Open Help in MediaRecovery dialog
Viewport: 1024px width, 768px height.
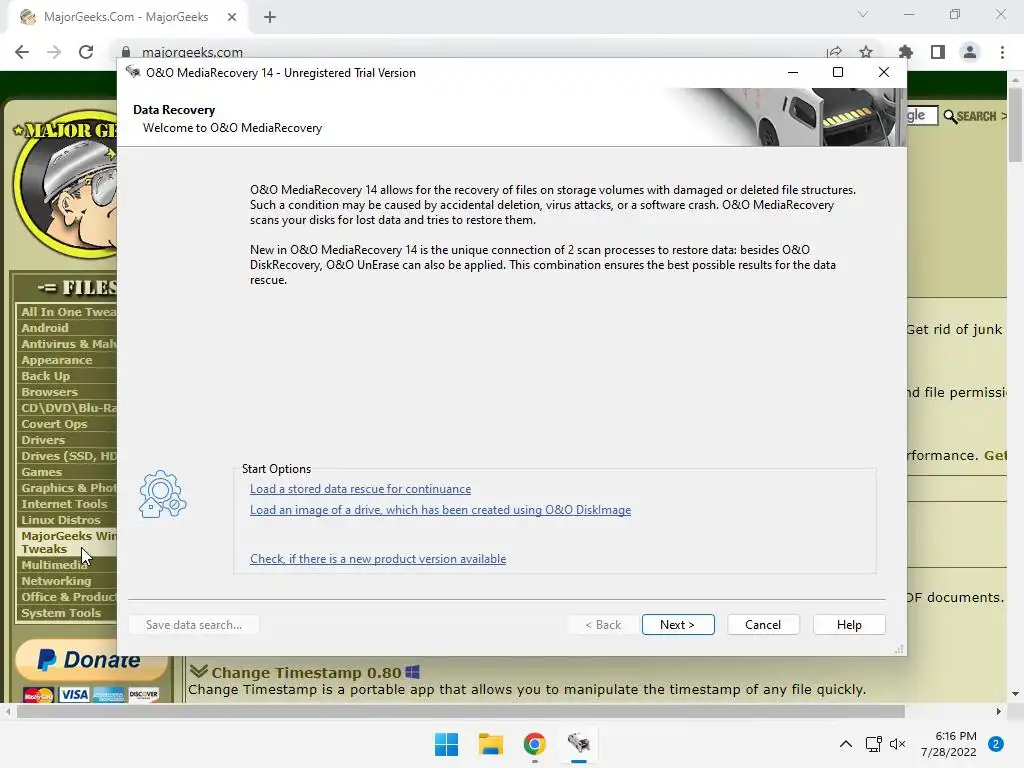(849, 624)
